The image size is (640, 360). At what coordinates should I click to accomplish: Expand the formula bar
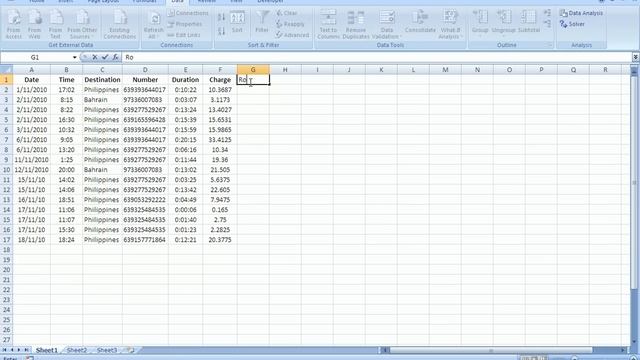pyautogui.click(x=635, y=58)
